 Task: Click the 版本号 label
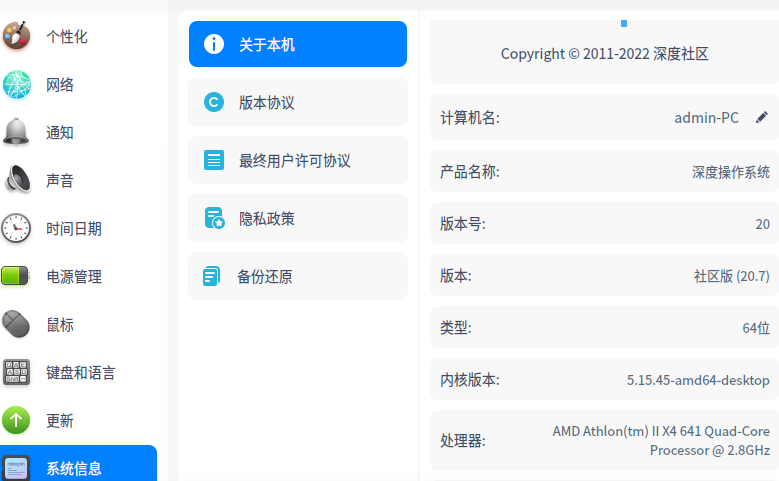pyautogui.click(x=463, y=224)
